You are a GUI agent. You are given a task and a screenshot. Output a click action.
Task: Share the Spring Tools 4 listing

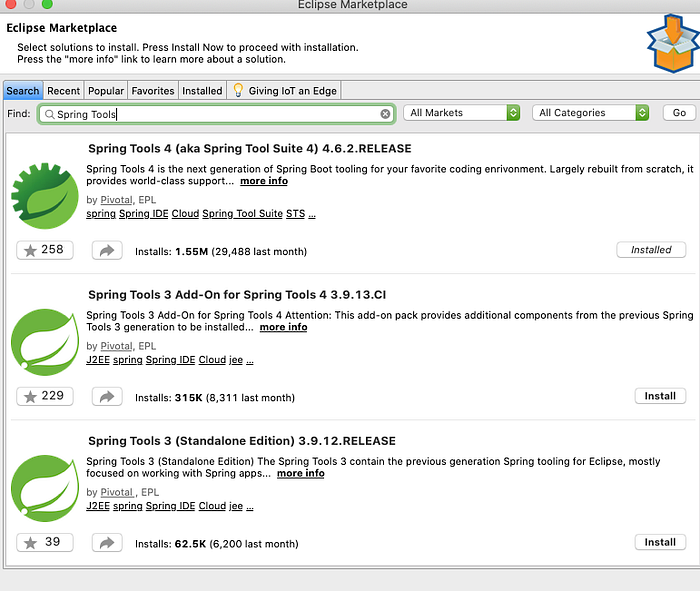coord(107,250)
